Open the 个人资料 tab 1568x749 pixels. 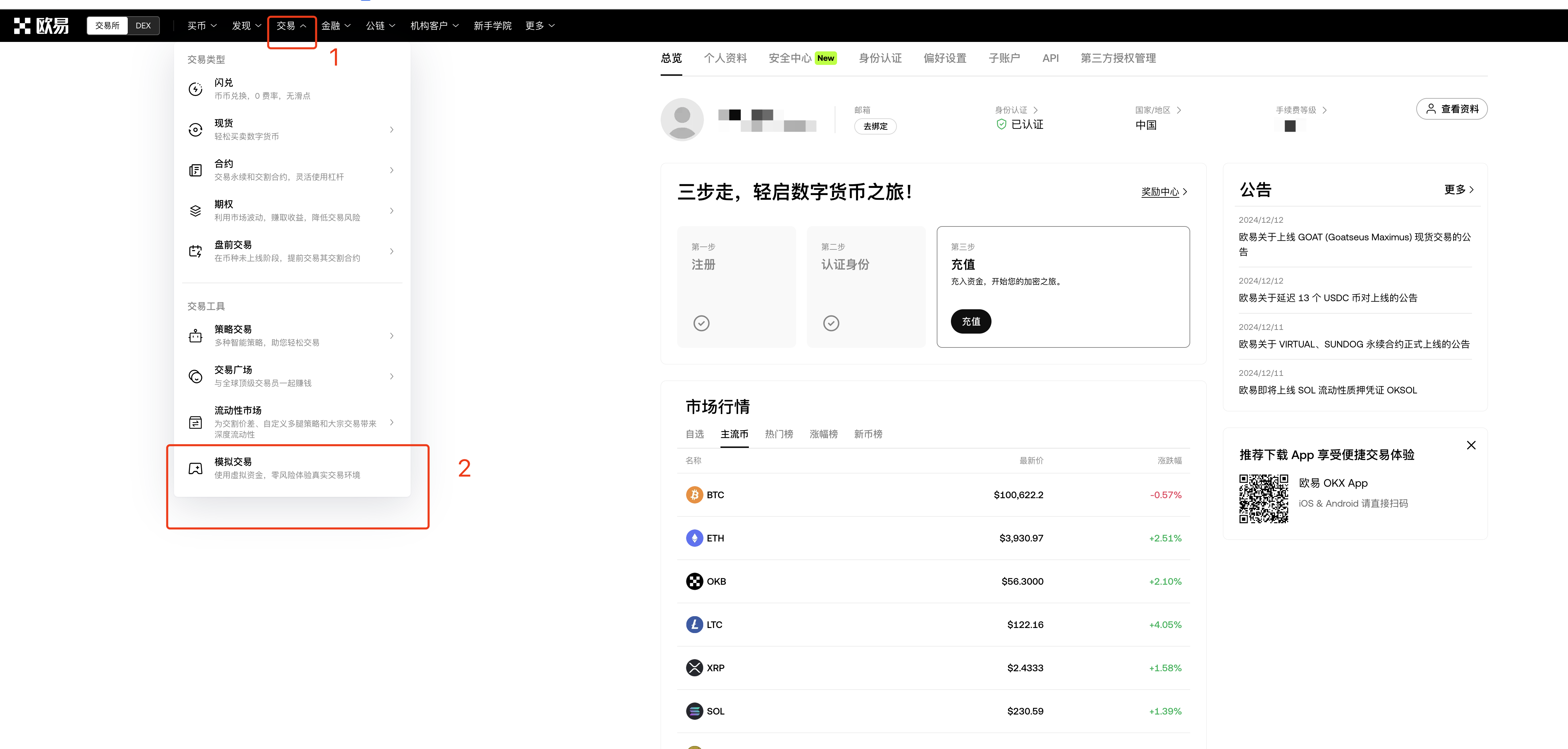click(x=725, y=58)
